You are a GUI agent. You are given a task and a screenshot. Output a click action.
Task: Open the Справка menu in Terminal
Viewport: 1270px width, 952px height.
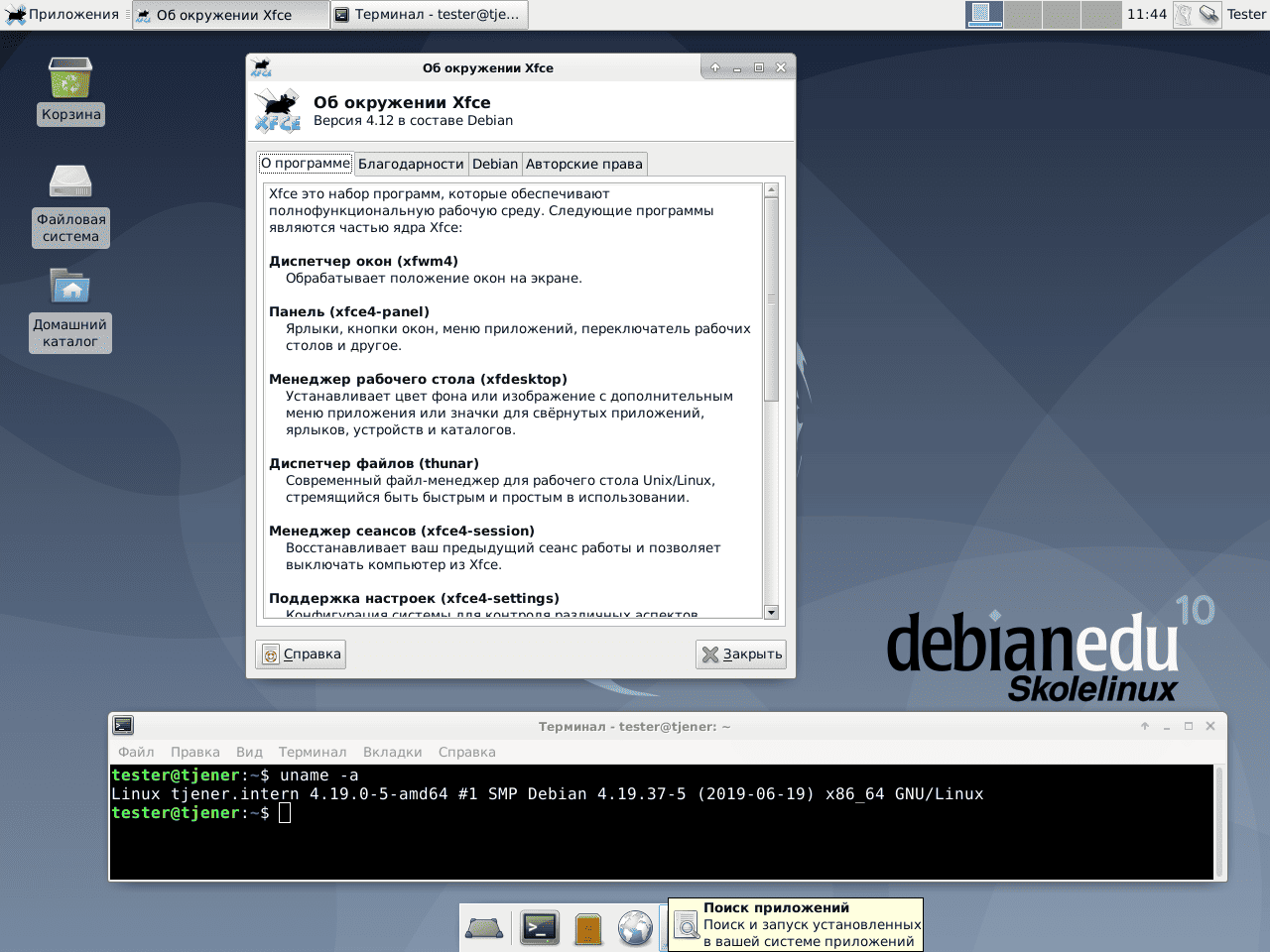(x=467, y=752)
